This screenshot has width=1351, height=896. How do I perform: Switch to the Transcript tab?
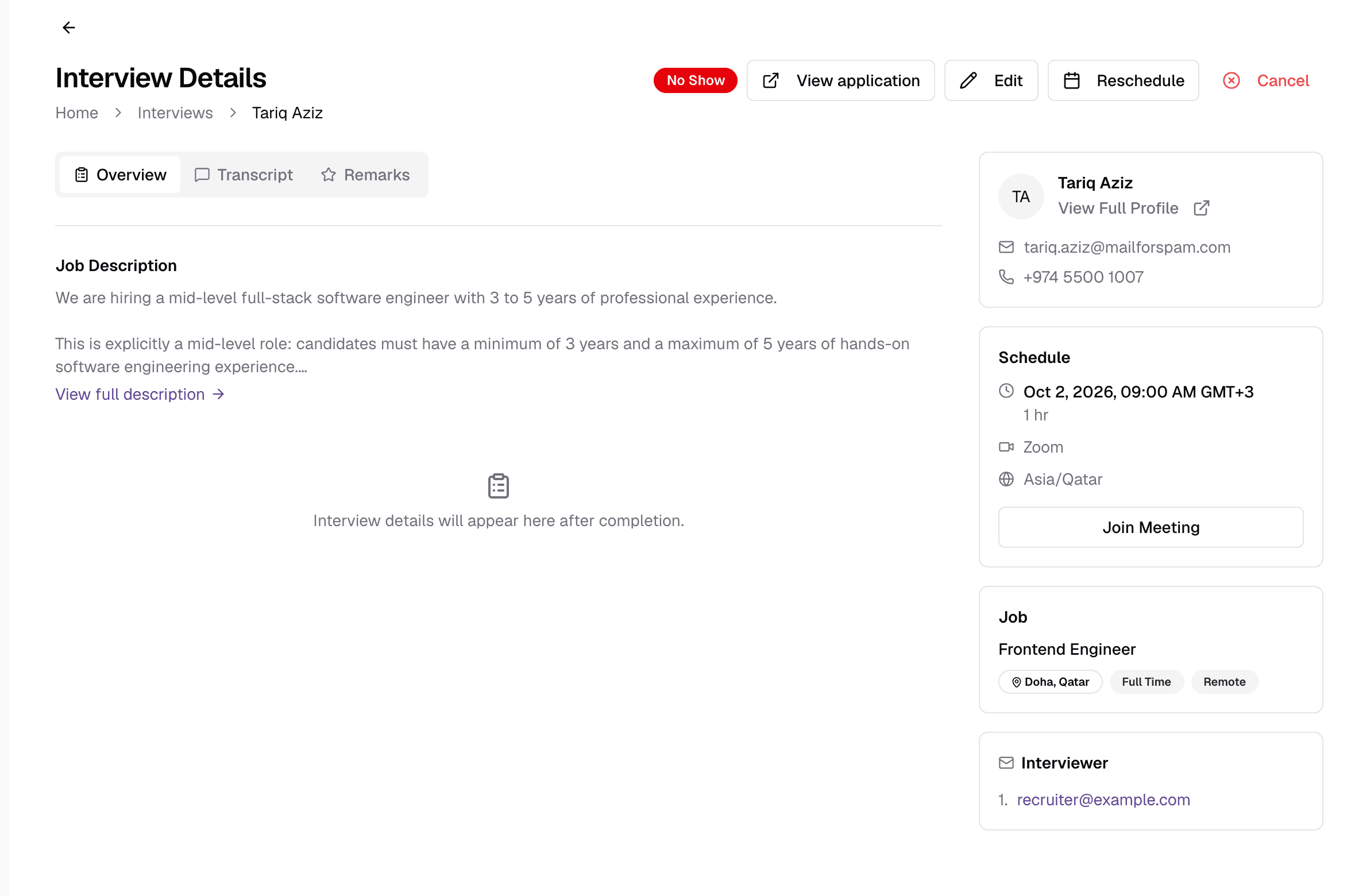244,175
